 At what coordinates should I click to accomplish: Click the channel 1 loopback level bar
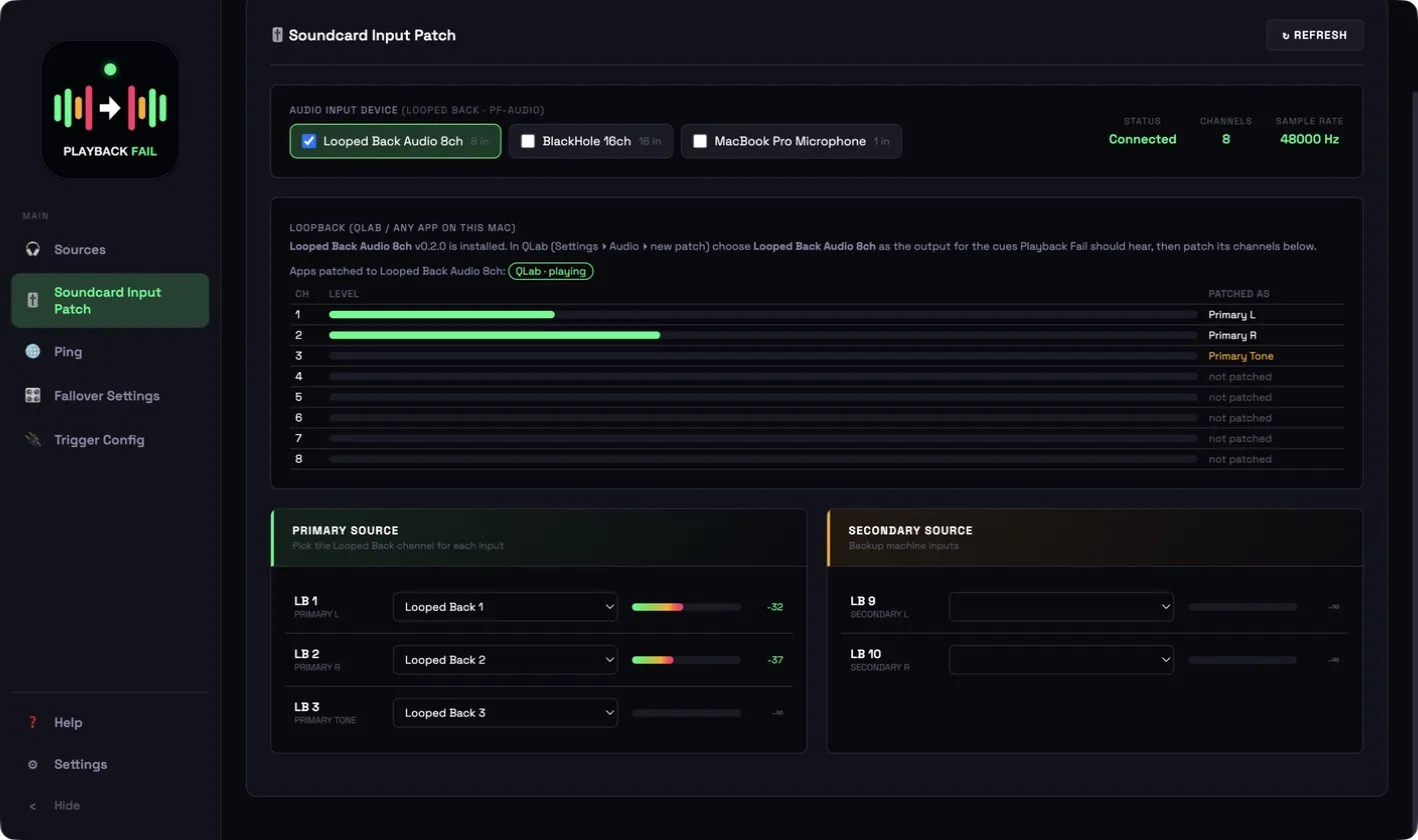pos(763,315)
